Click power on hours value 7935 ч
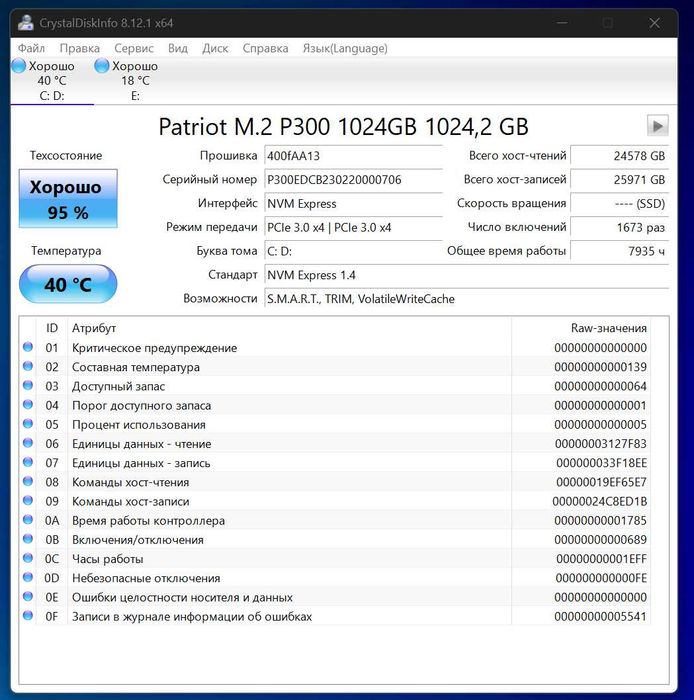Viewport: 694px width, 700px height. coord(619,251)
